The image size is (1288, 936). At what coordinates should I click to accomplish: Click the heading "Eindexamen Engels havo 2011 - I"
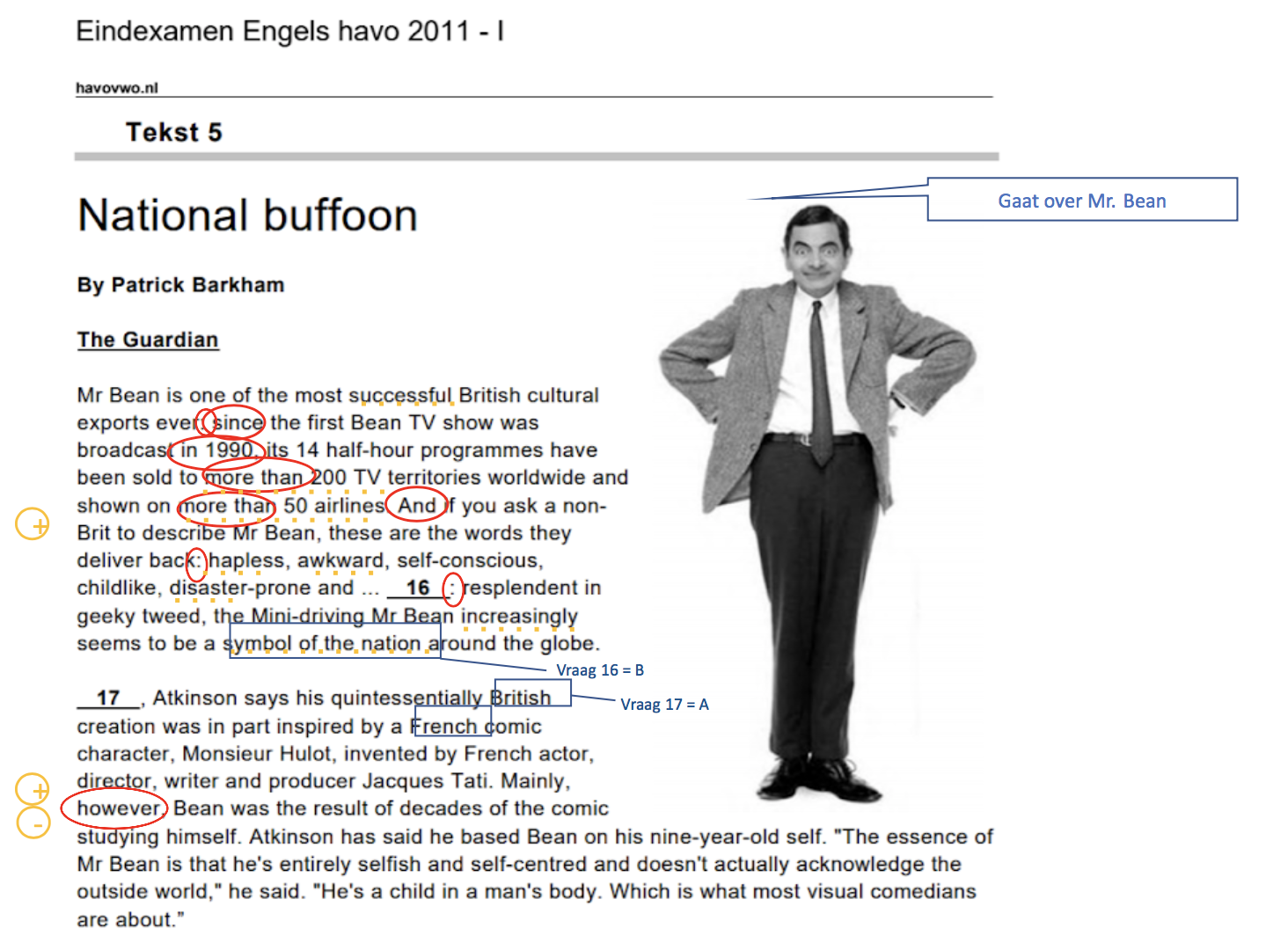point(290,32)
